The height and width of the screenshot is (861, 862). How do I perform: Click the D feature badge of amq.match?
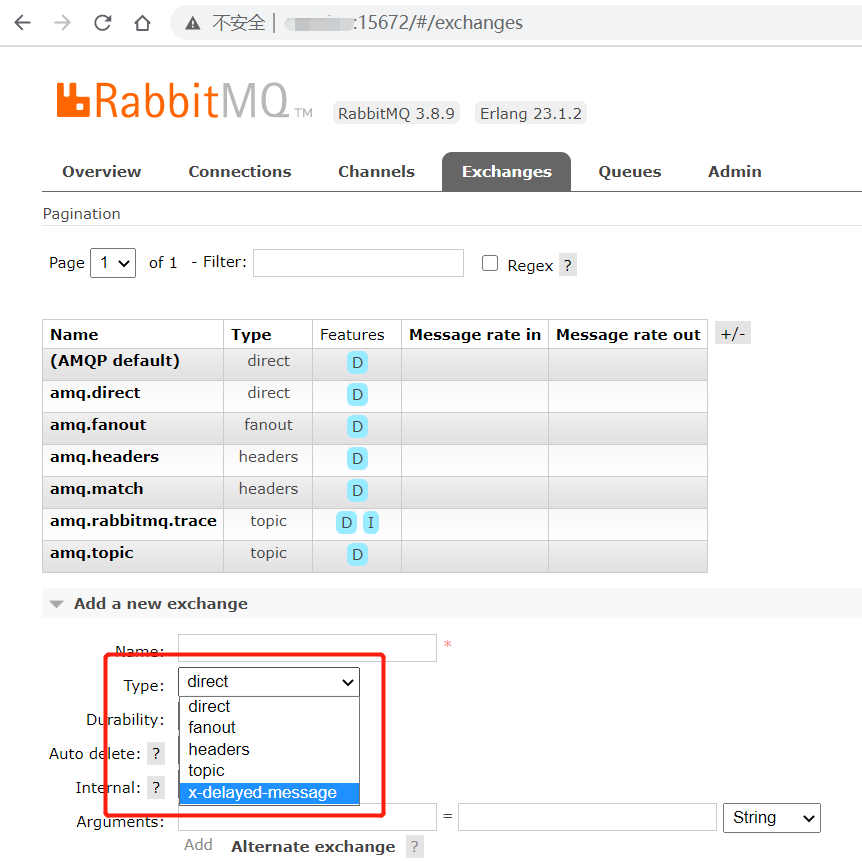click(x=357, y=490)
